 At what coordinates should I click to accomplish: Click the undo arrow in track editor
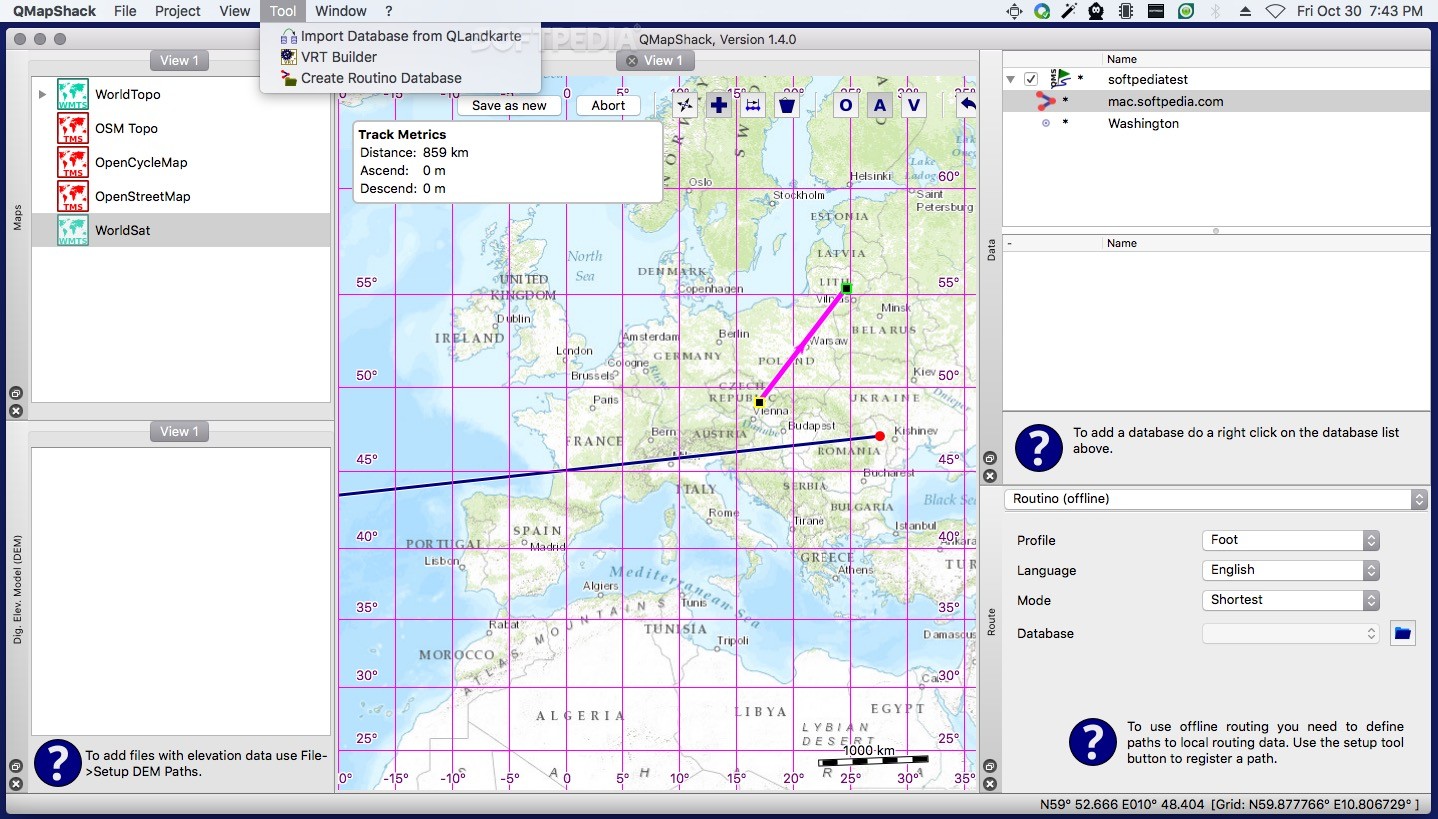point(965,104)
